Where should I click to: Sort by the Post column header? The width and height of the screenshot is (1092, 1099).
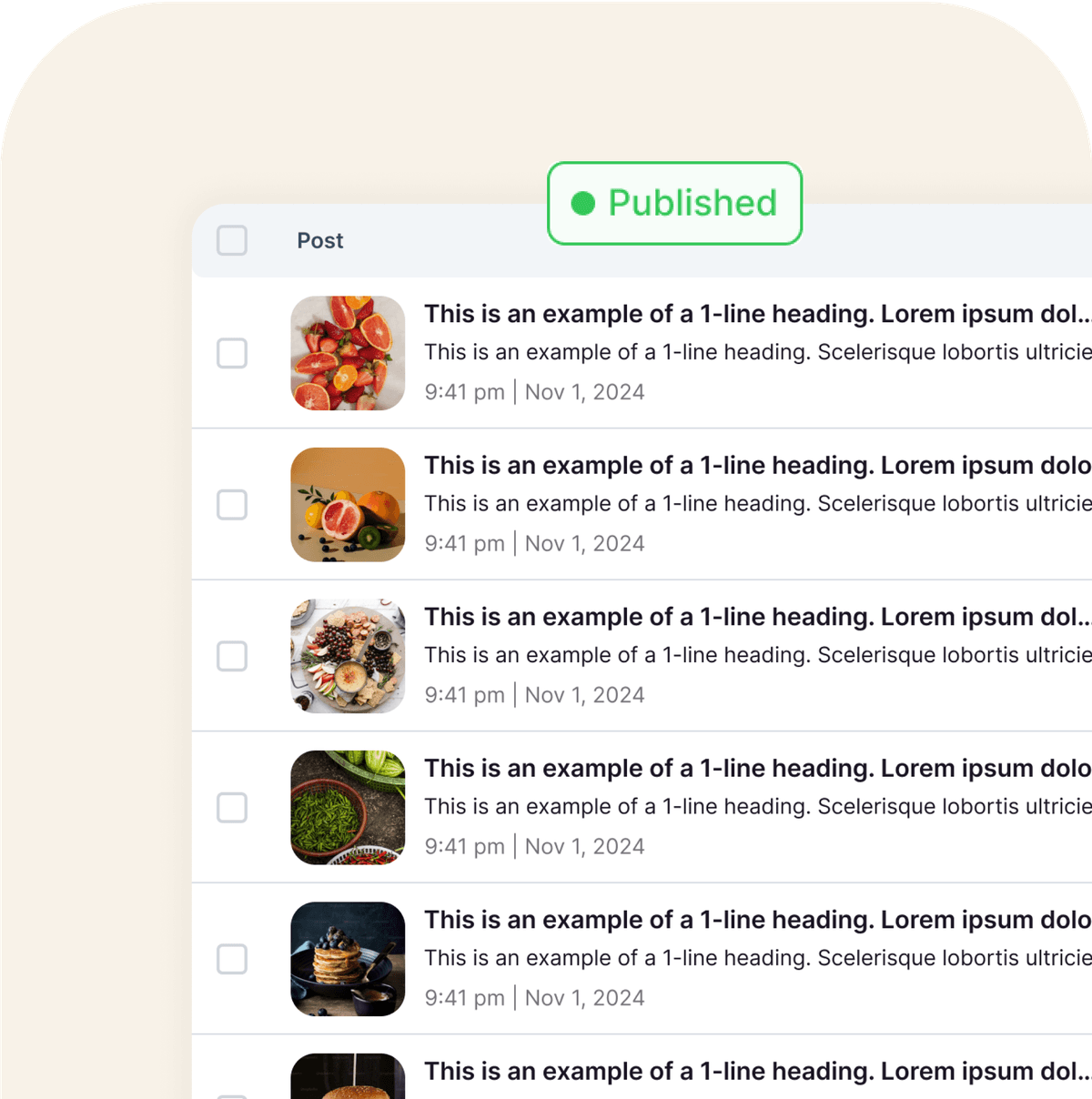(320, 240)
